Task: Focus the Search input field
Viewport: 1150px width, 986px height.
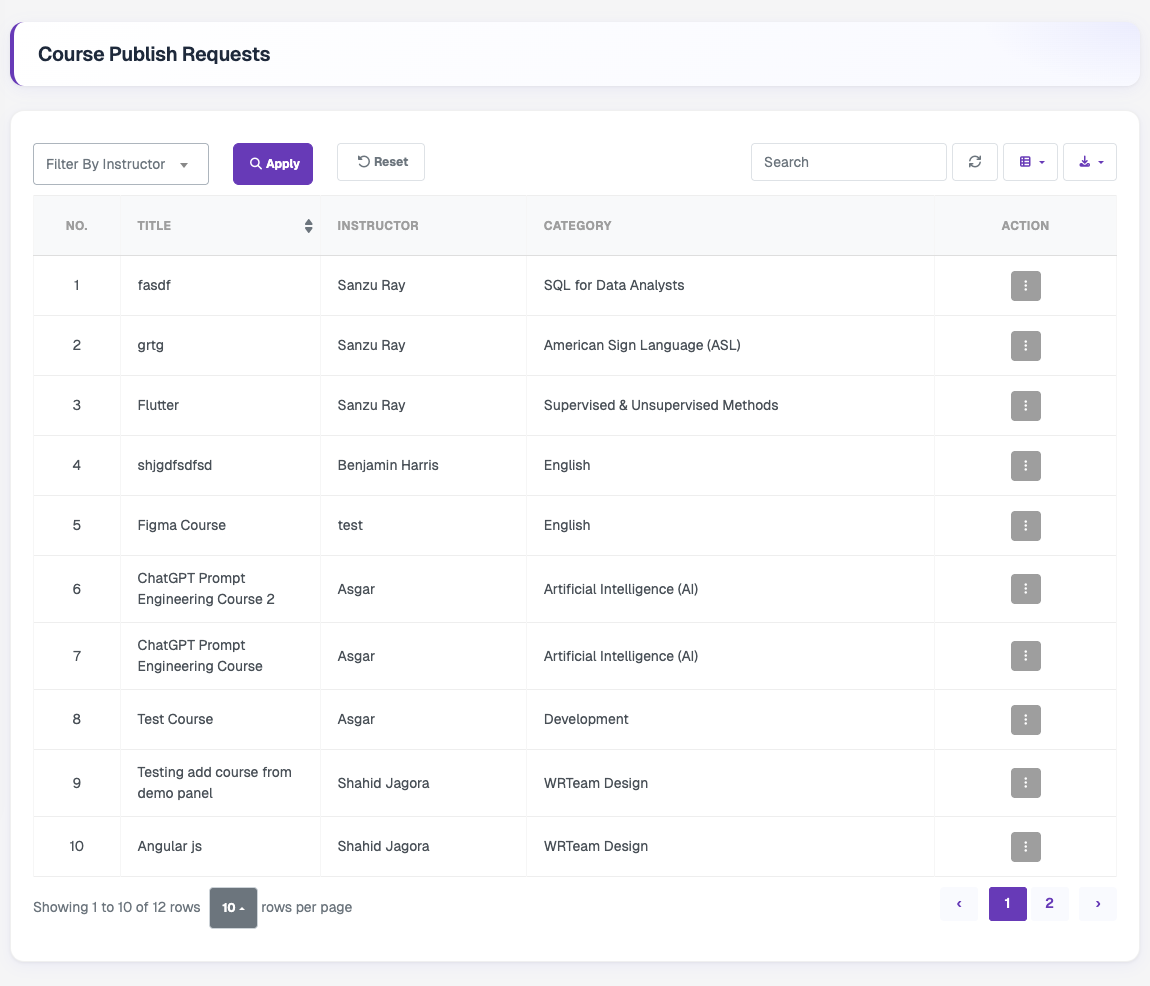Action: click(x=849, y=162)
